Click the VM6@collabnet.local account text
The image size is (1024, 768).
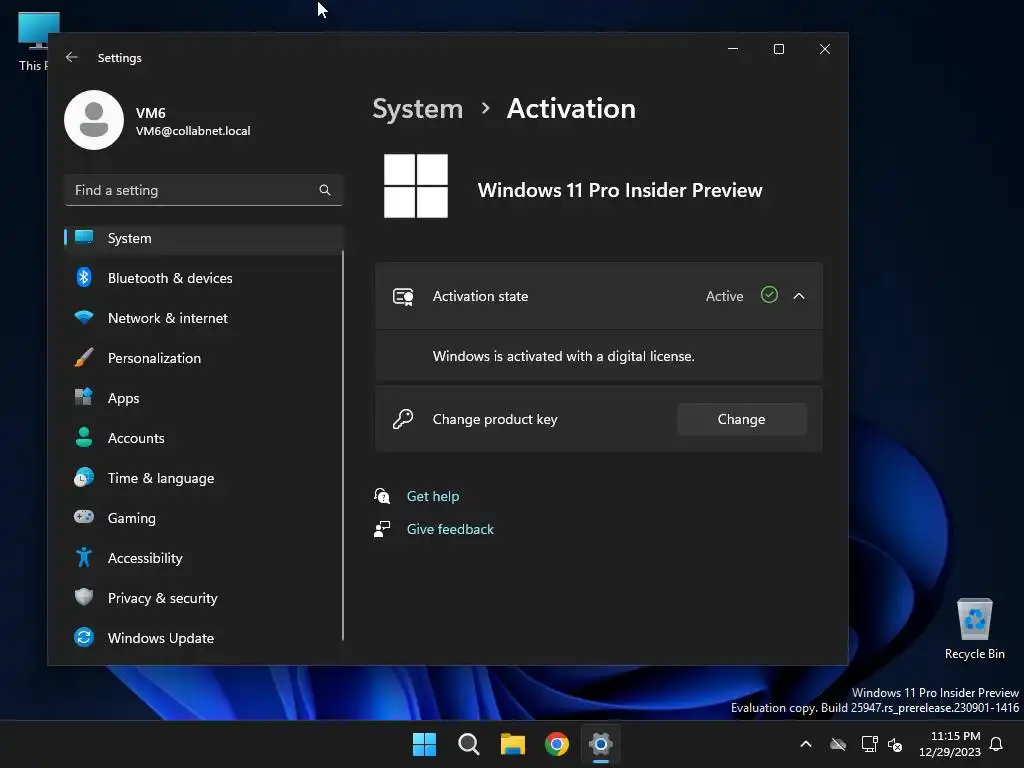point(193,131)
